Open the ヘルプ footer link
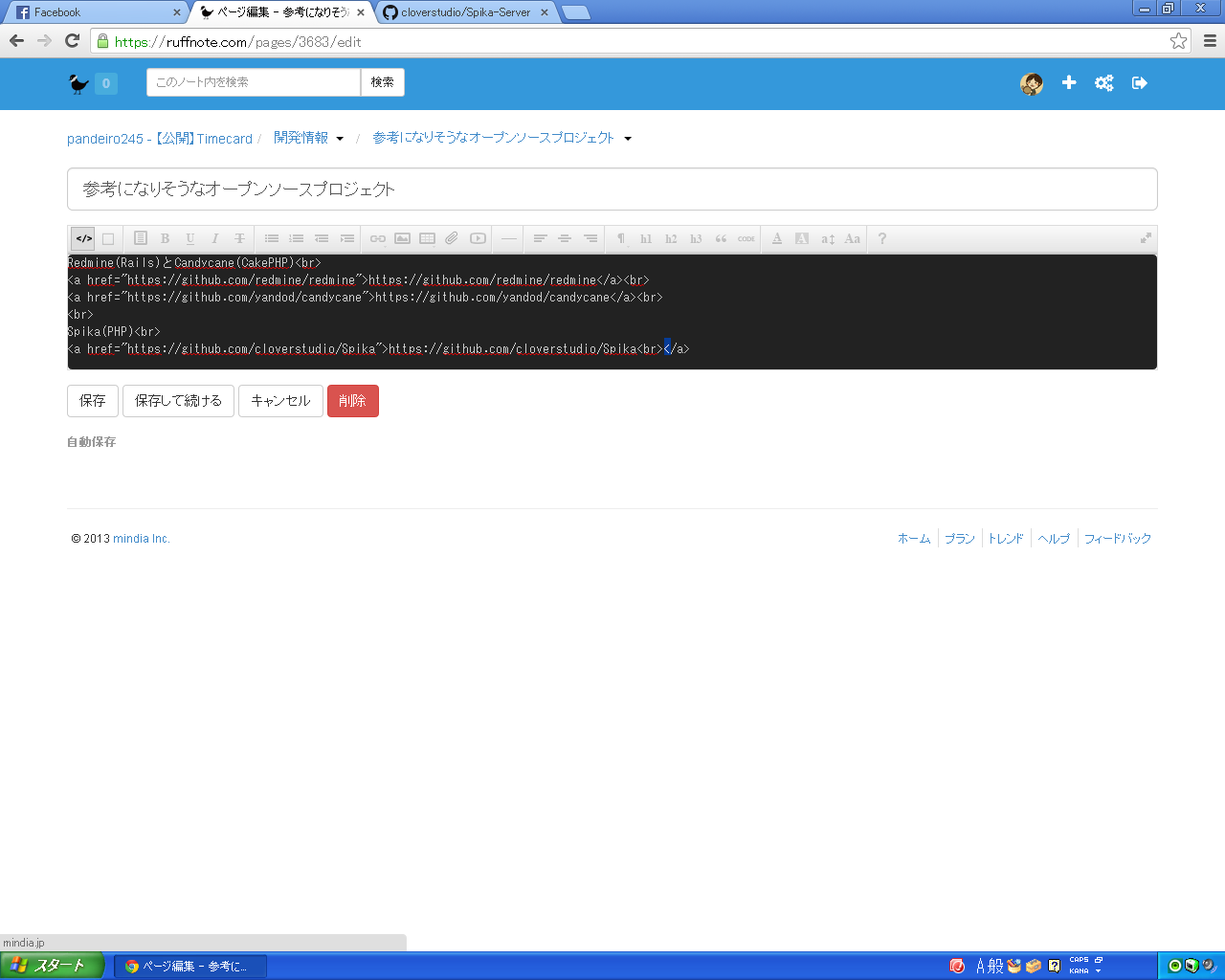This screenshot has height=980, width=1225. pyautogui.click(x=1054, y=539)
